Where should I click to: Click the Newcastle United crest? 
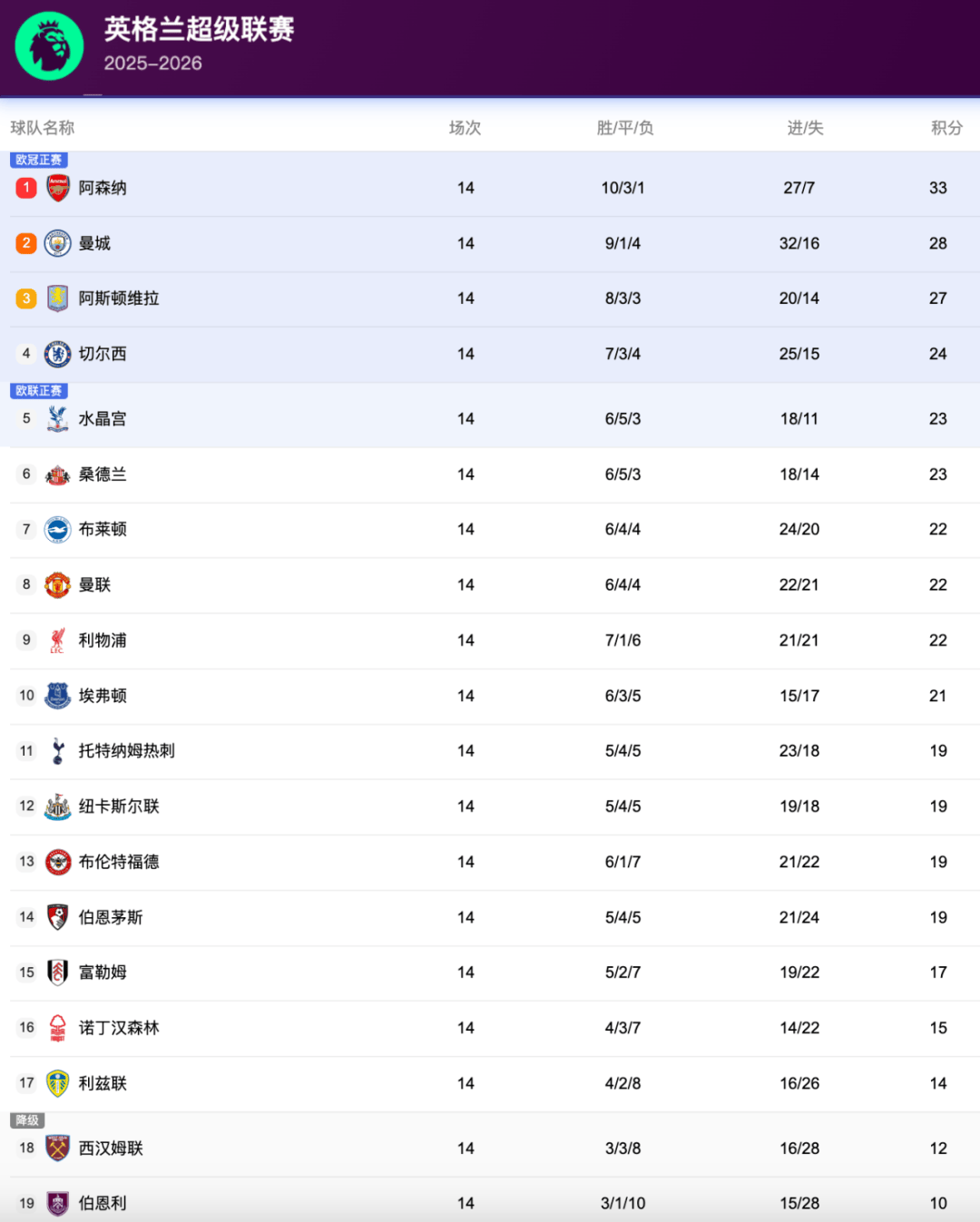pos(58,807)
